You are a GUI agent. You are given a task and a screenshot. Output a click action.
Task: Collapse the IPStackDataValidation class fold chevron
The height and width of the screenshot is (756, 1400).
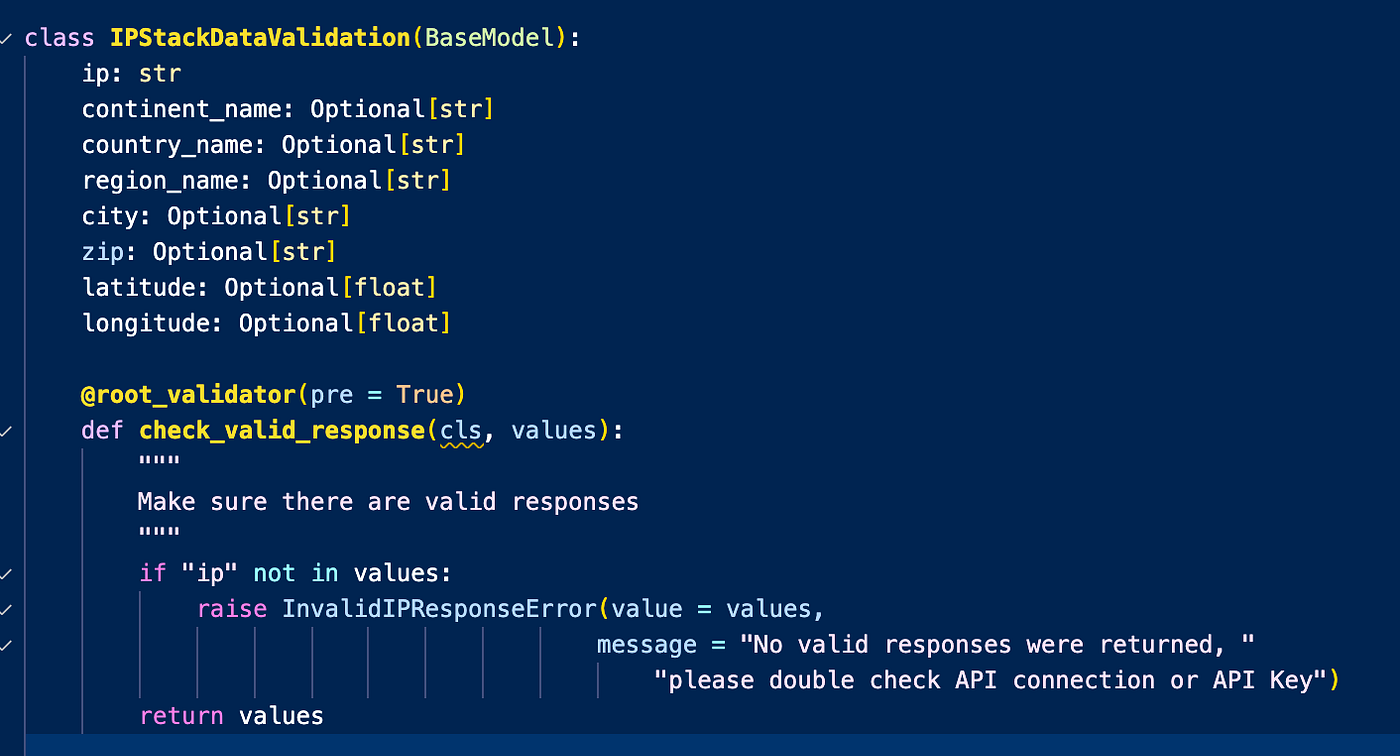[x=7, y=38]
